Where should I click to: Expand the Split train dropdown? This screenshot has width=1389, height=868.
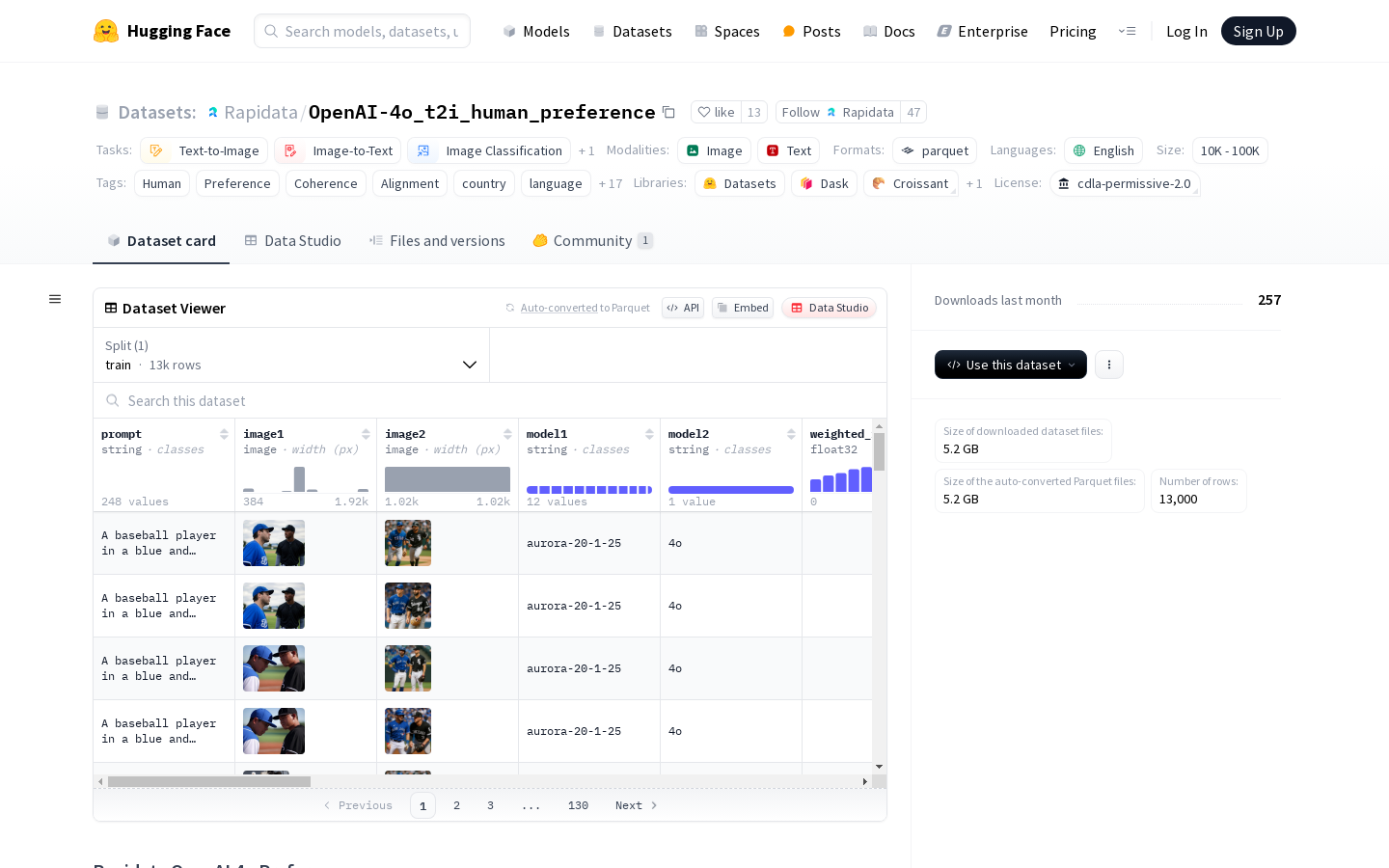[x=291, y=355]
